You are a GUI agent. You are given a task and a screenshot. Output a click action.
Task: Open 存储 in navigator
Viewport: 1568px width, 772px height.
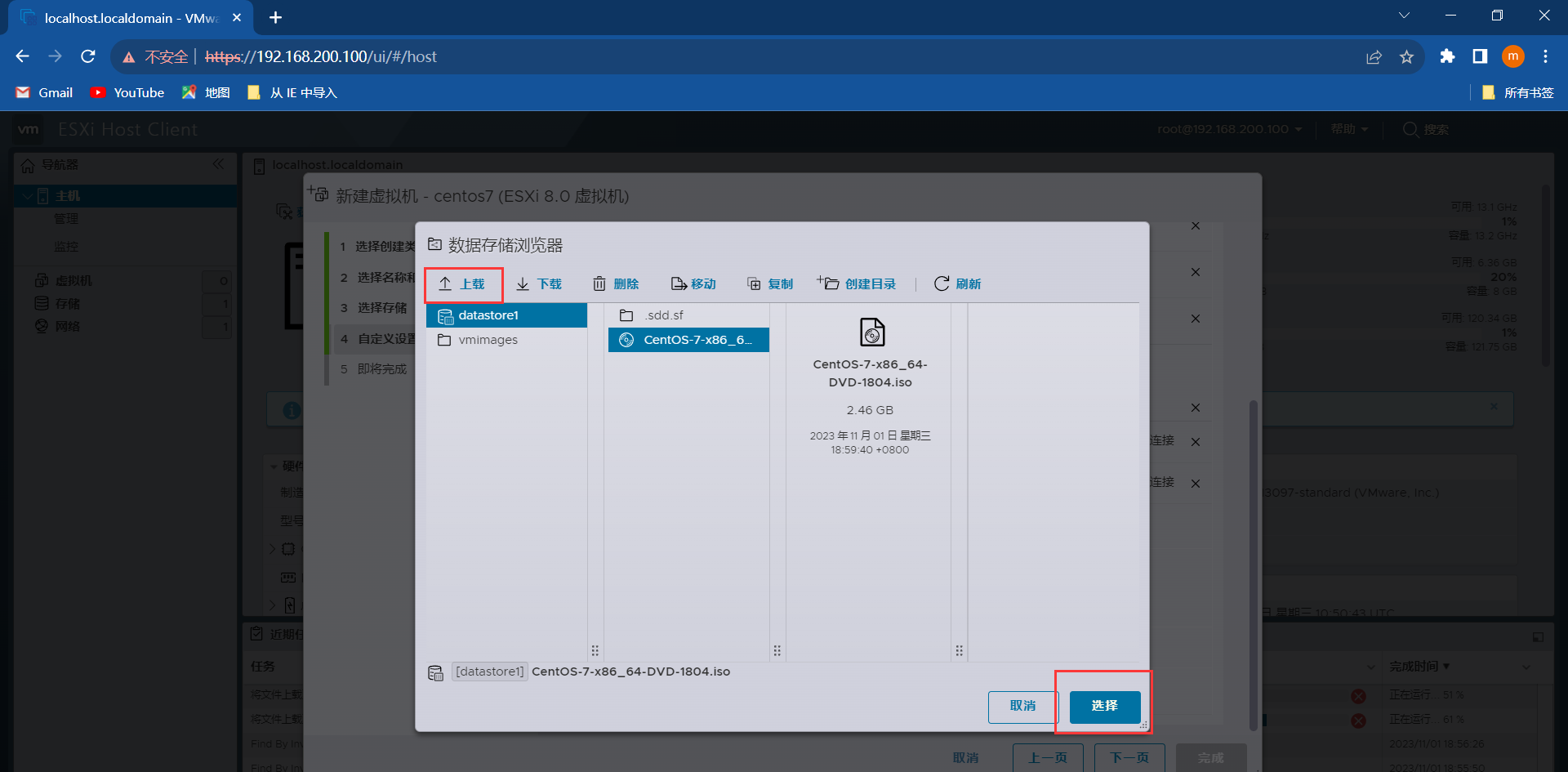(x=68, y=304)
